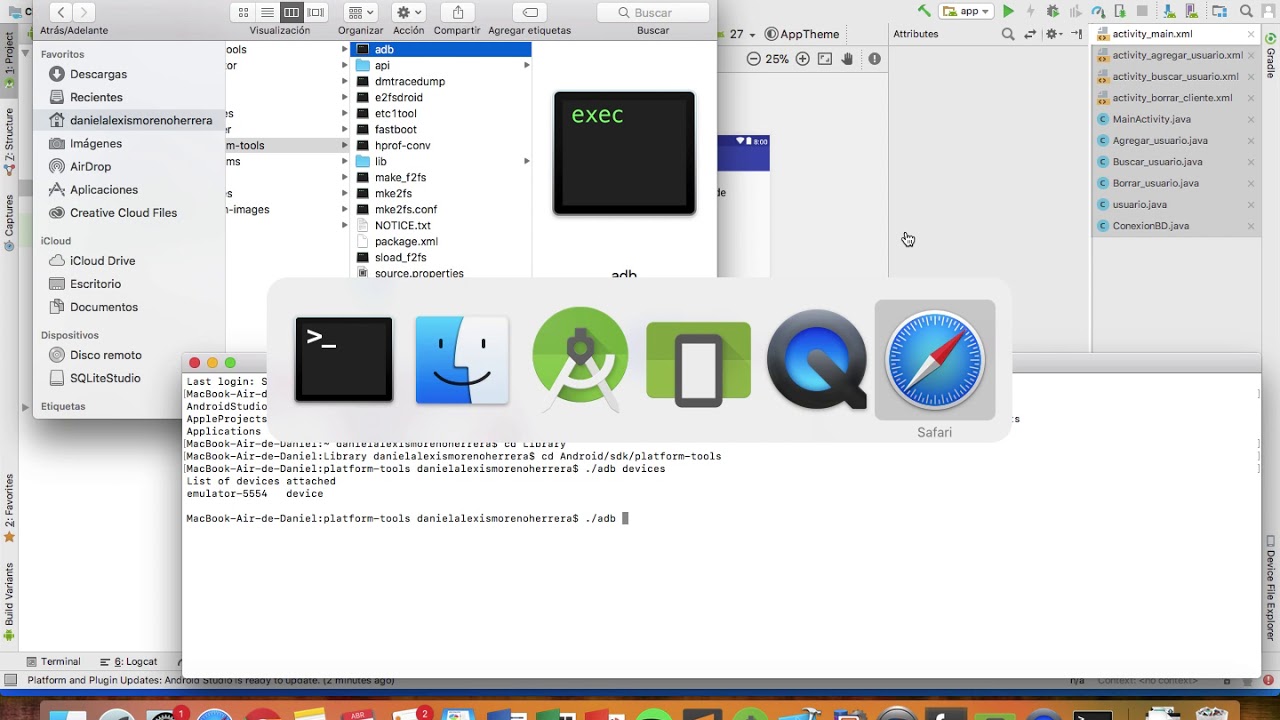The image size is (1280, 720).
Task: Open the activity_main.xml editor tab
Action: (1152, 33)
